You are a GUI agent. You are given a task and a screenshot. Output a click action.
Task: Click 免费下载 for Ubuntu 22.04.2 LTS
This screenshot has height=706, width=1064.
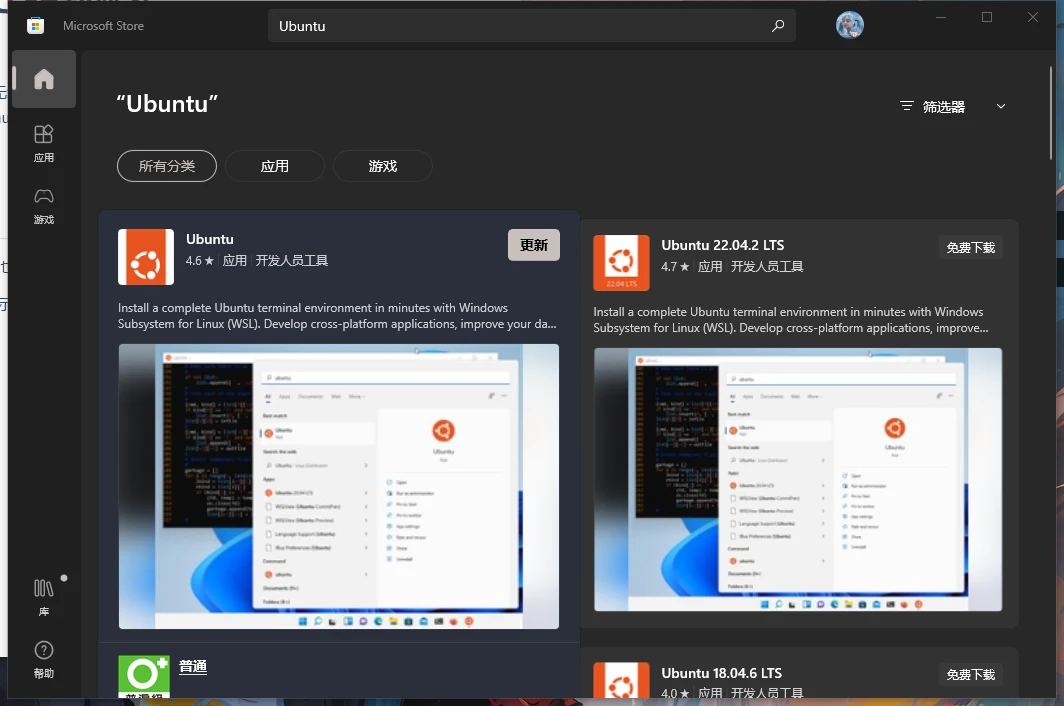point(970,247)
